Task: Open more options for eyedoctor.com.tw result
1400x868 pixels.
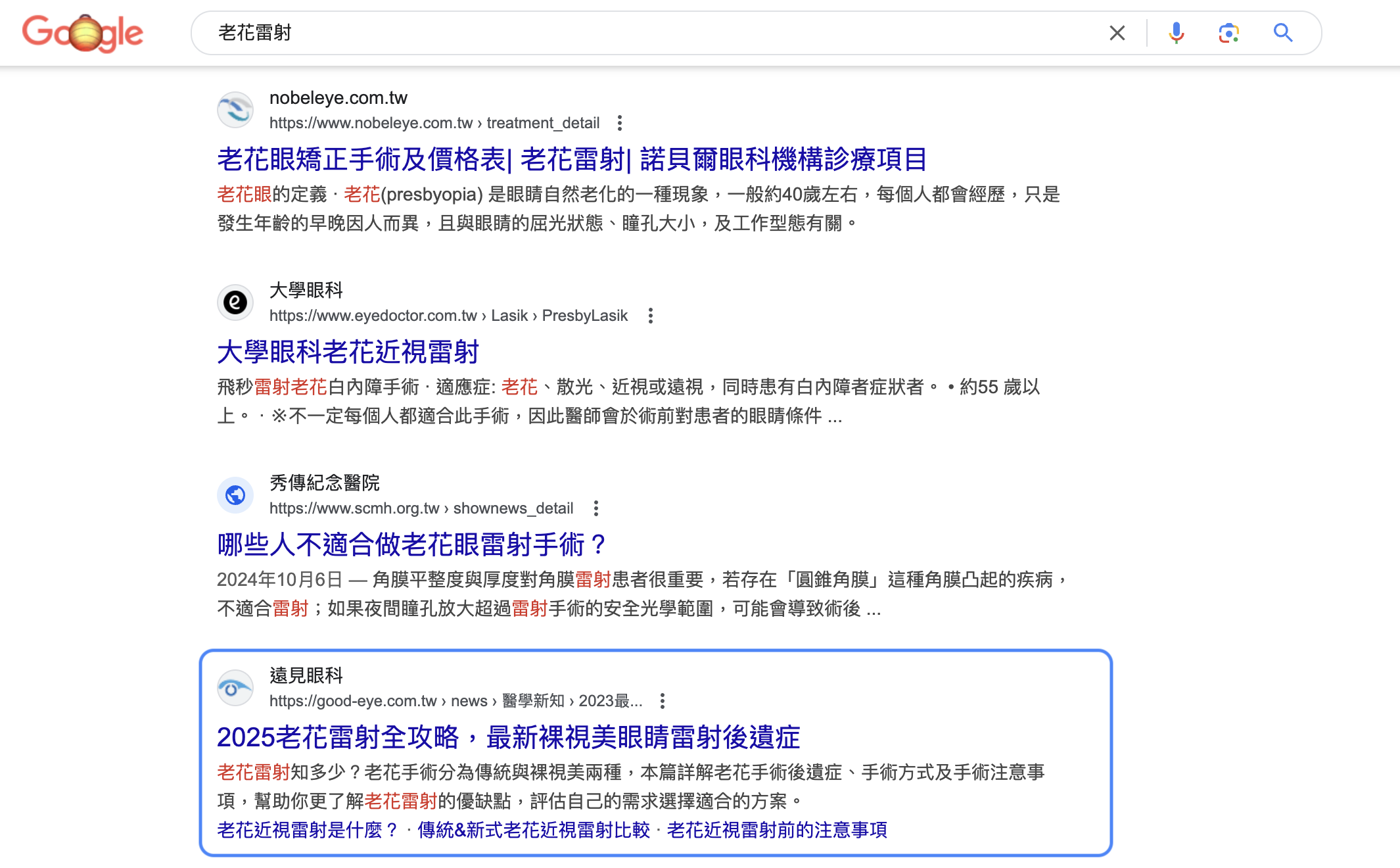Action: click(650, 316)
